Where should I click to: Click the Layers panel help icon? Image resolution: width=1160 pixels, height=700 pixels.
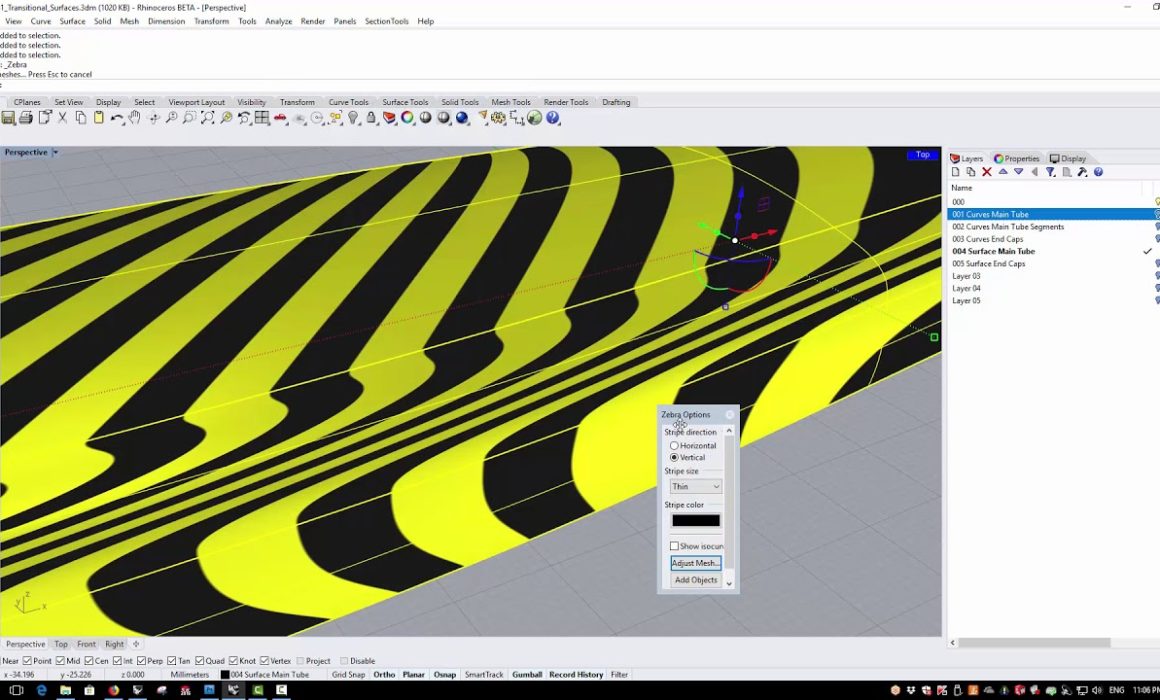[x=1099, y=172]
